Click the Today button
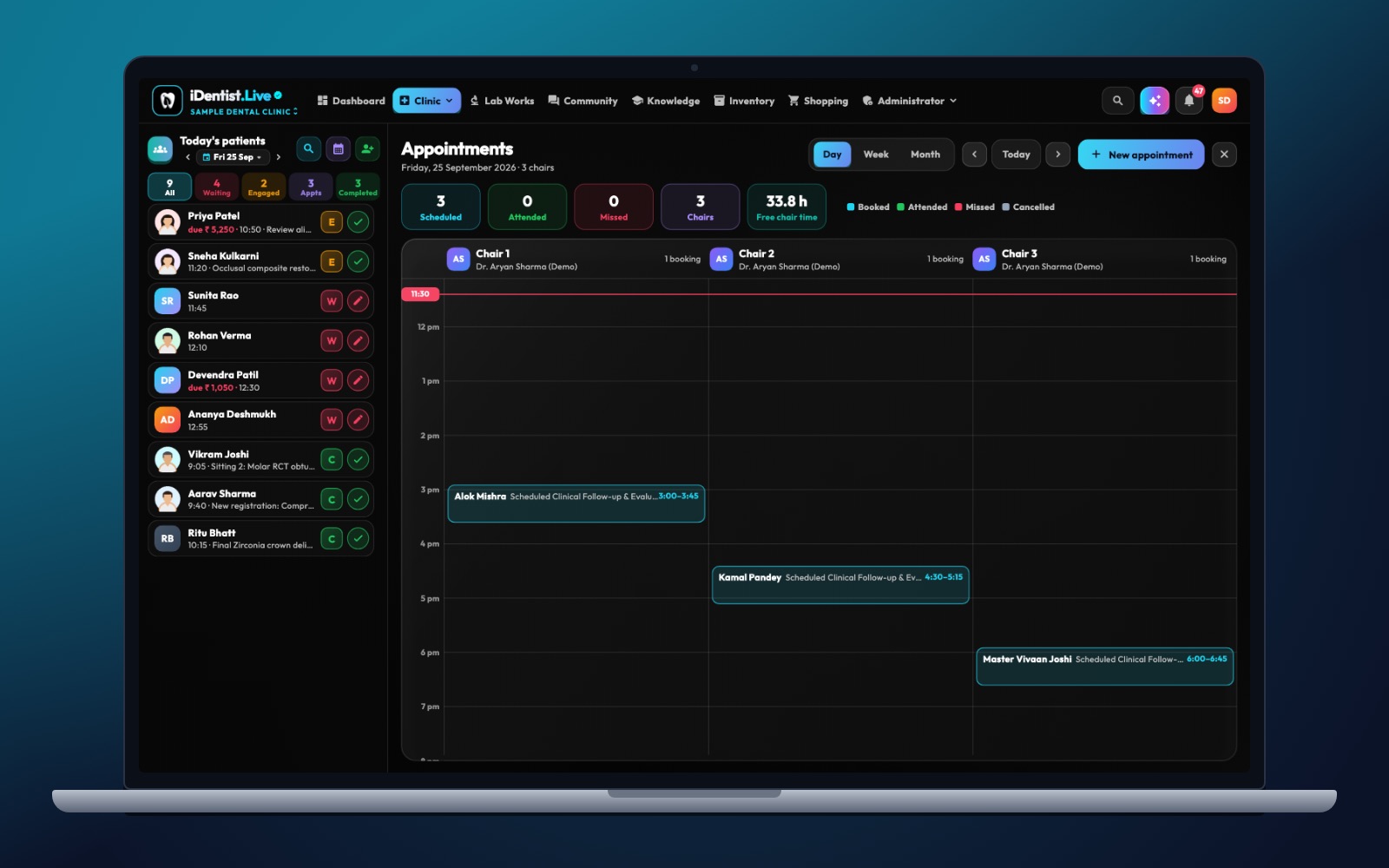The height and width of the screenshot is (868, 1389). pyautogui.click(x=1016, y=155)
